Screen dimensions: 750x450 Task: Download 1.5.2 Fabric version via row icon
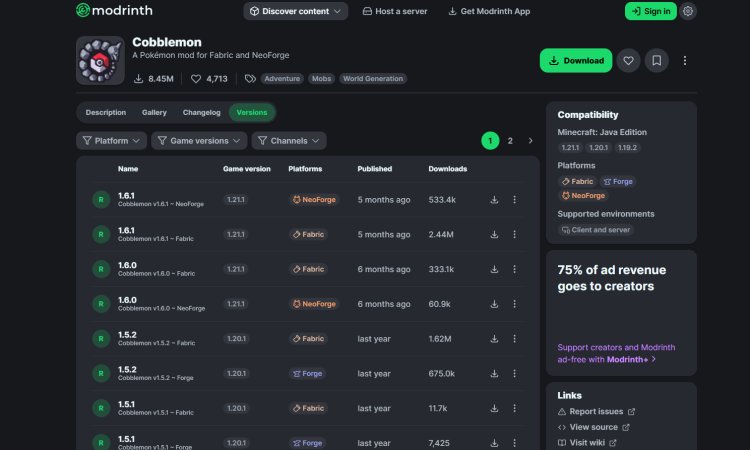[x=494, y=339]
